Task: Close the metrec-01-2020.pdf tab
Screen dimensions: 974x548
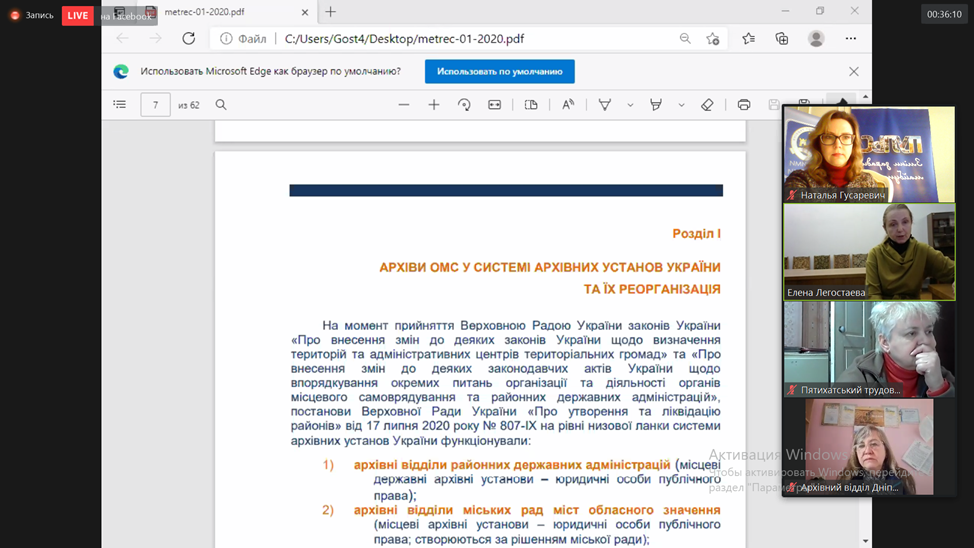Action: 304,12
